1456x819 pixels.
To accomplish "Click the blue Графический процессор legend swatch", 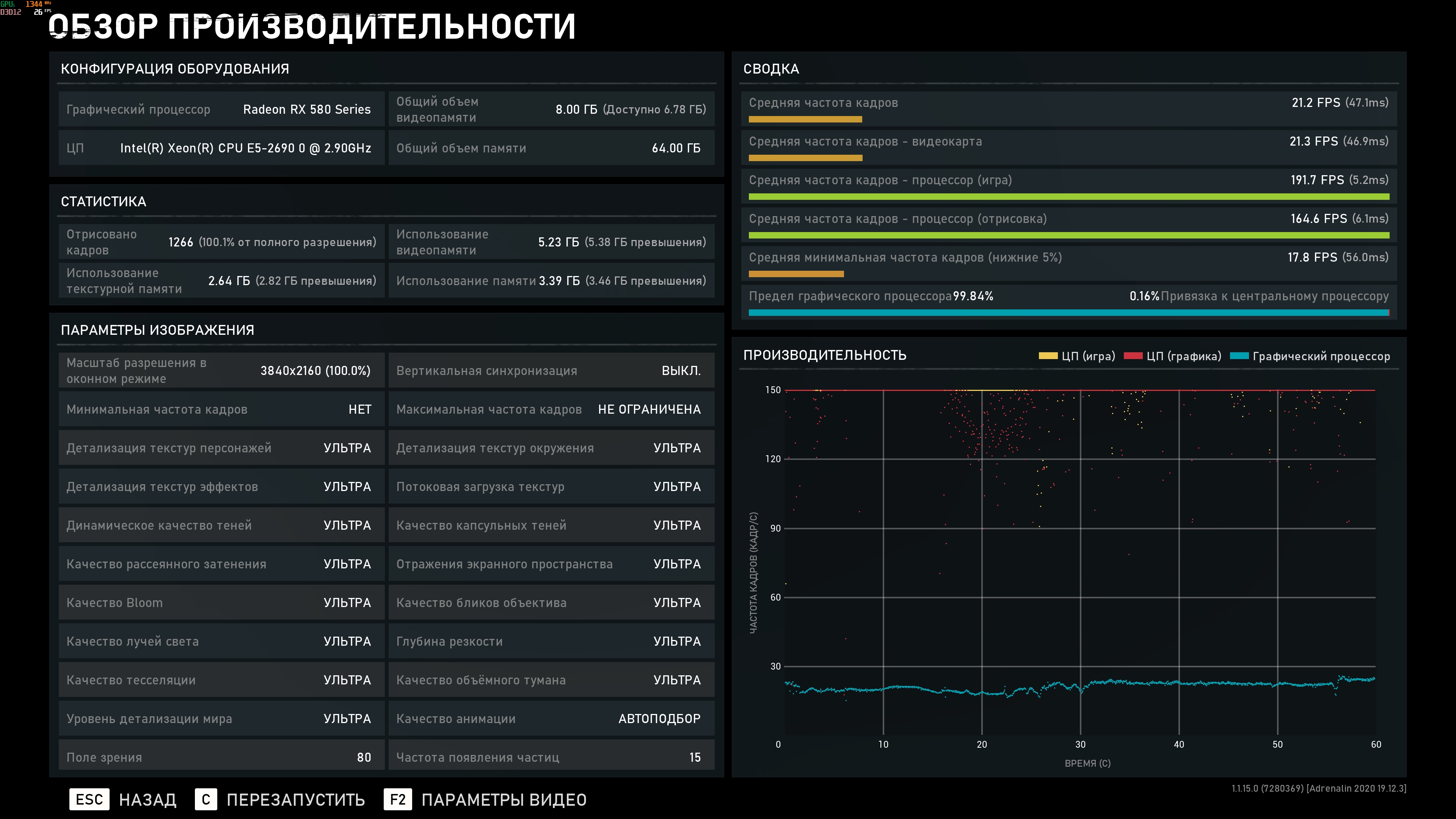I will (x=1239, y=356).
